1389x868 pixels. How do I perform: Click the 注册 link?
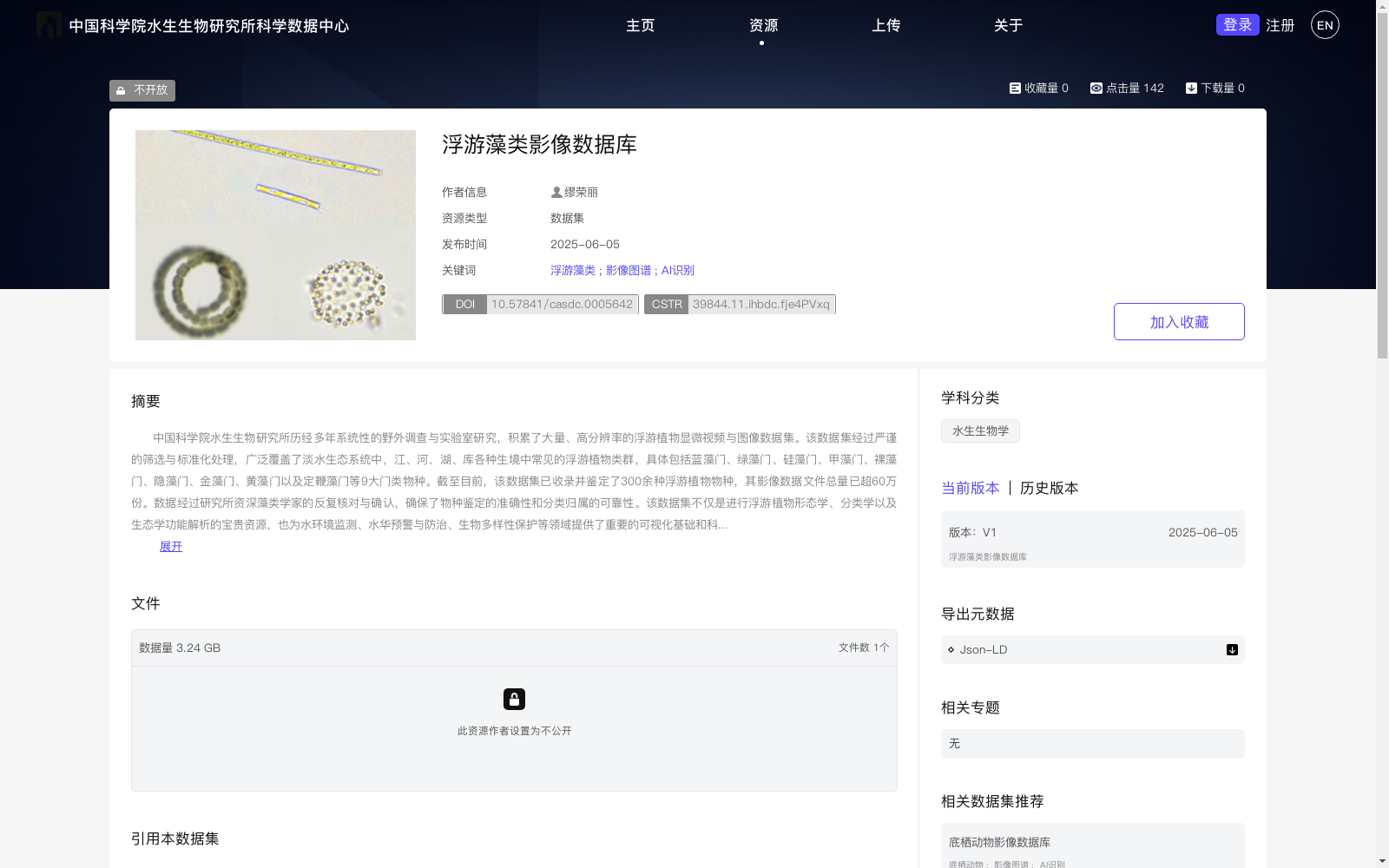pos(1280,25)
